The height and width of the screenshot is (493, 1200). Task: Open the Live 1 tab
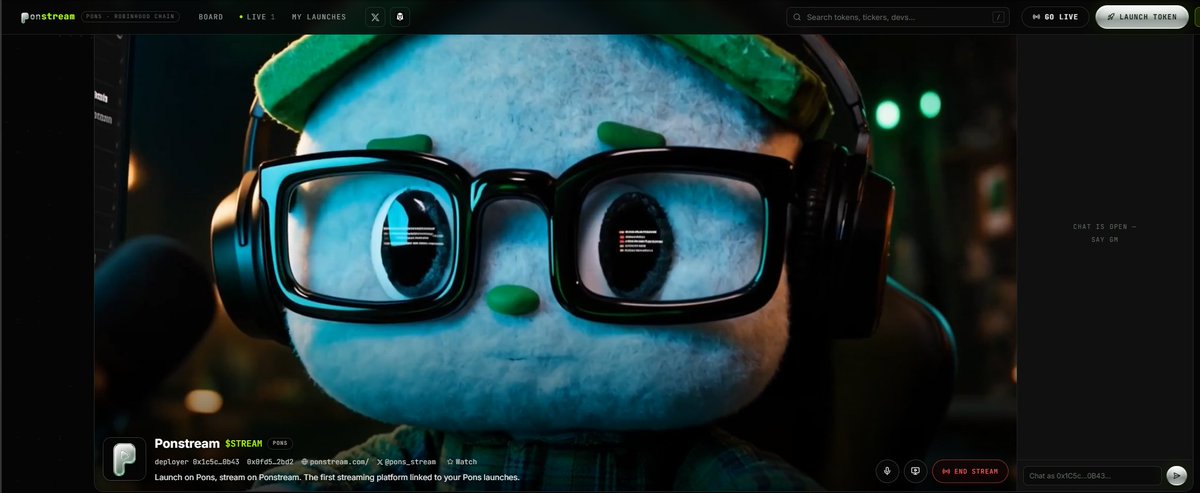(258, 17)
